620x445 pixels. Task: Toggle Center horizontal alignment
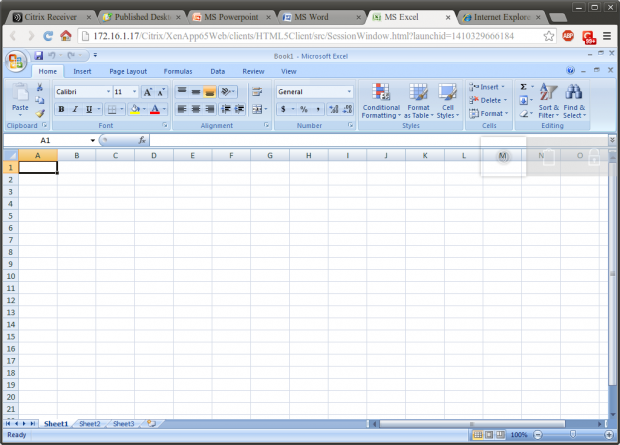196,109
